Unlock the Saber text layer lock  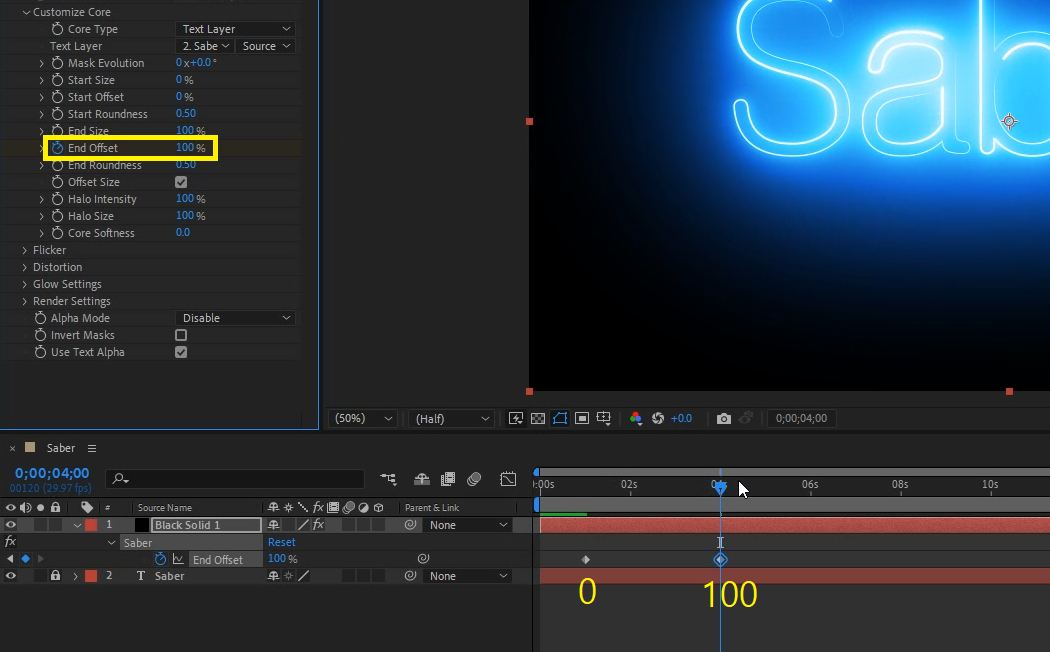click(x=56, y=576)
